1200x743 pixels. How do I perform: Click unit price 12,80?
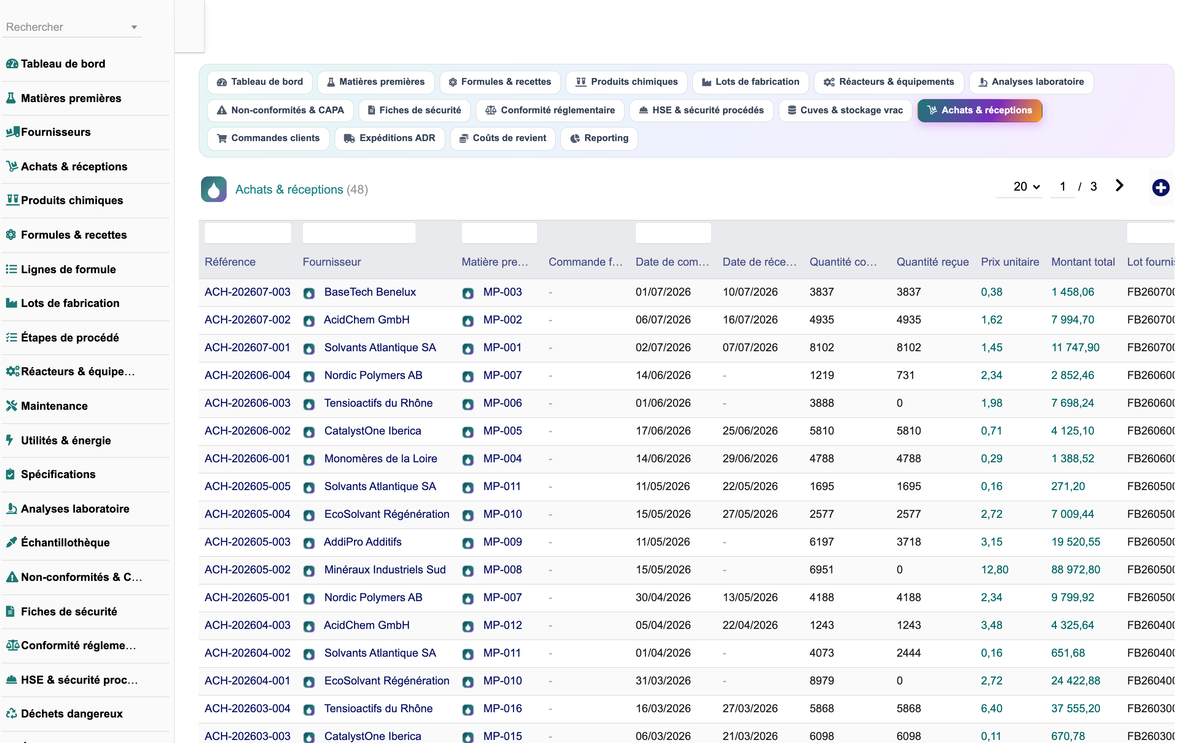(x=995, y=570)
